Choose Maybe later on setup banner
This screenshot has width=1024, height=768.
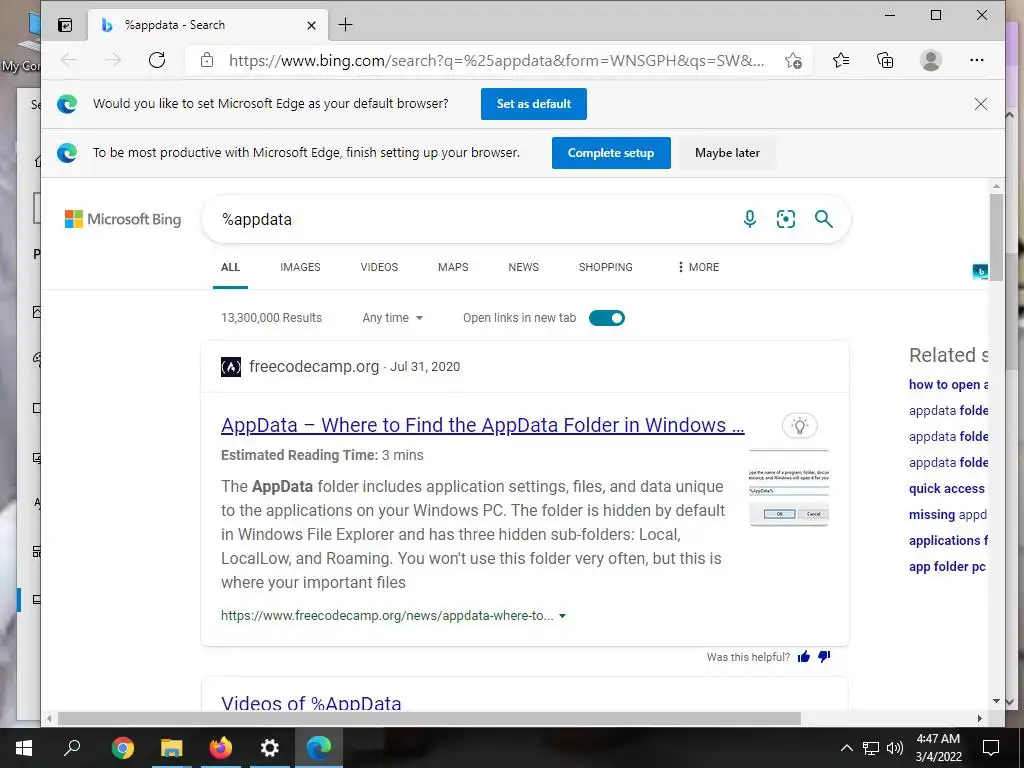click(728, 153)
